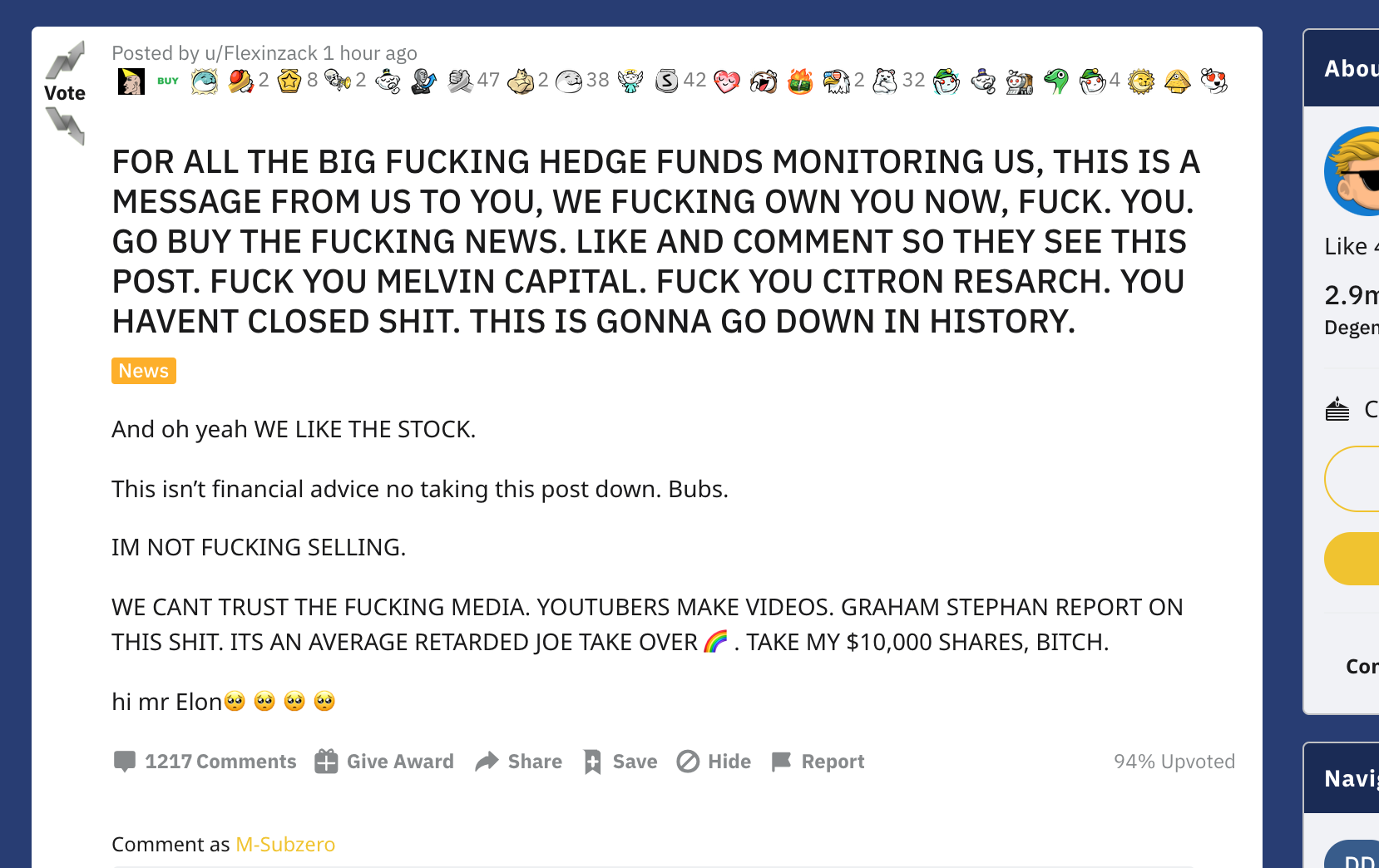This screenshot has width=1379, height=868.
Task: Report the post
Action: pyautogui.click(x=817, y=762)
